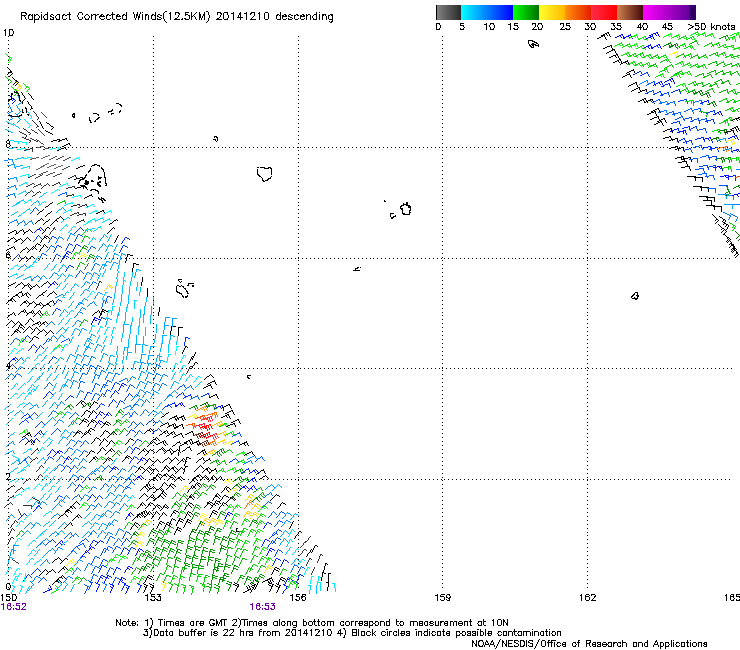Click the '162' longitude axis label
This screenshot has width=740, height=650.
588,598
